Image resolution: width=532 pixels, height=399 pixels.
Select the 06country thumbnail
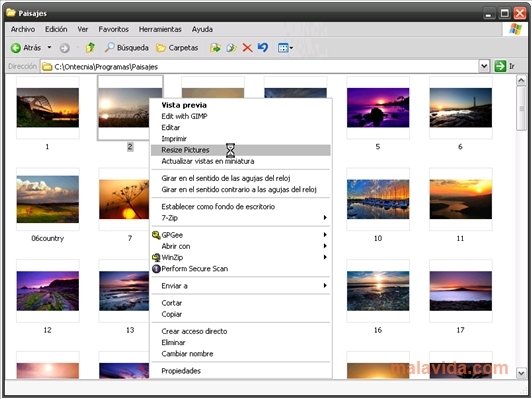pos(48,199)
